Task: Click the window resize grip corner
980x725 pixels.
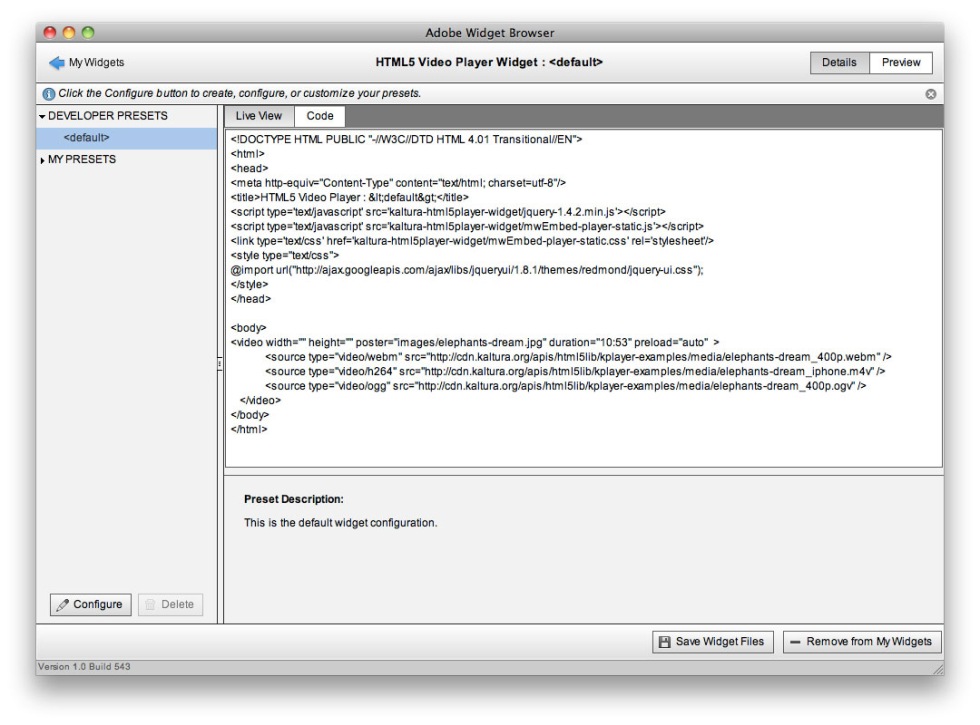Action: click(x=938, y=668)
